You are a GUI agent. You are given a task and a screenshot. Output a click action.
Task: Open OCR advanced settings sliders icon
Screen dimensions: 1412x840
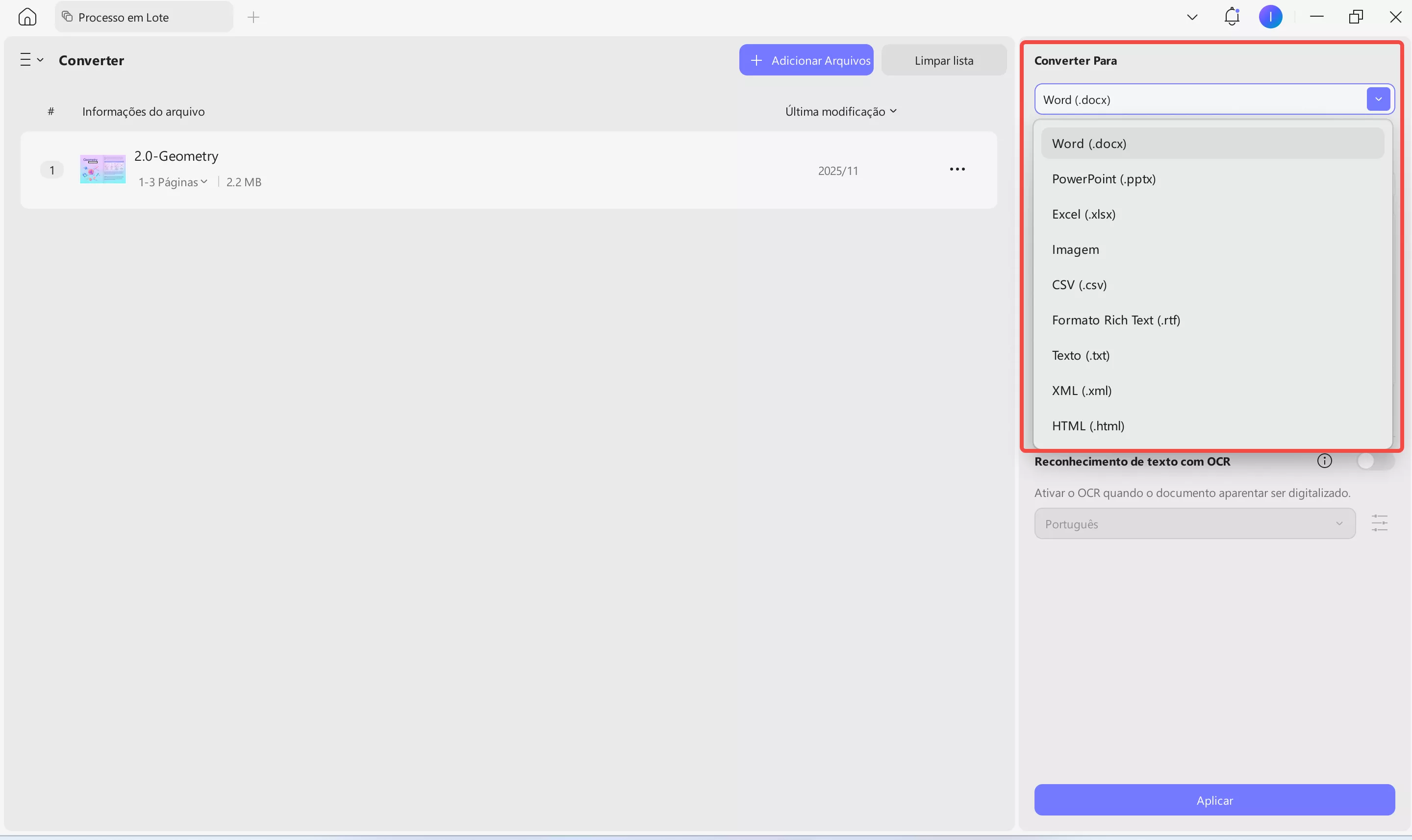tap(1379, 523)
